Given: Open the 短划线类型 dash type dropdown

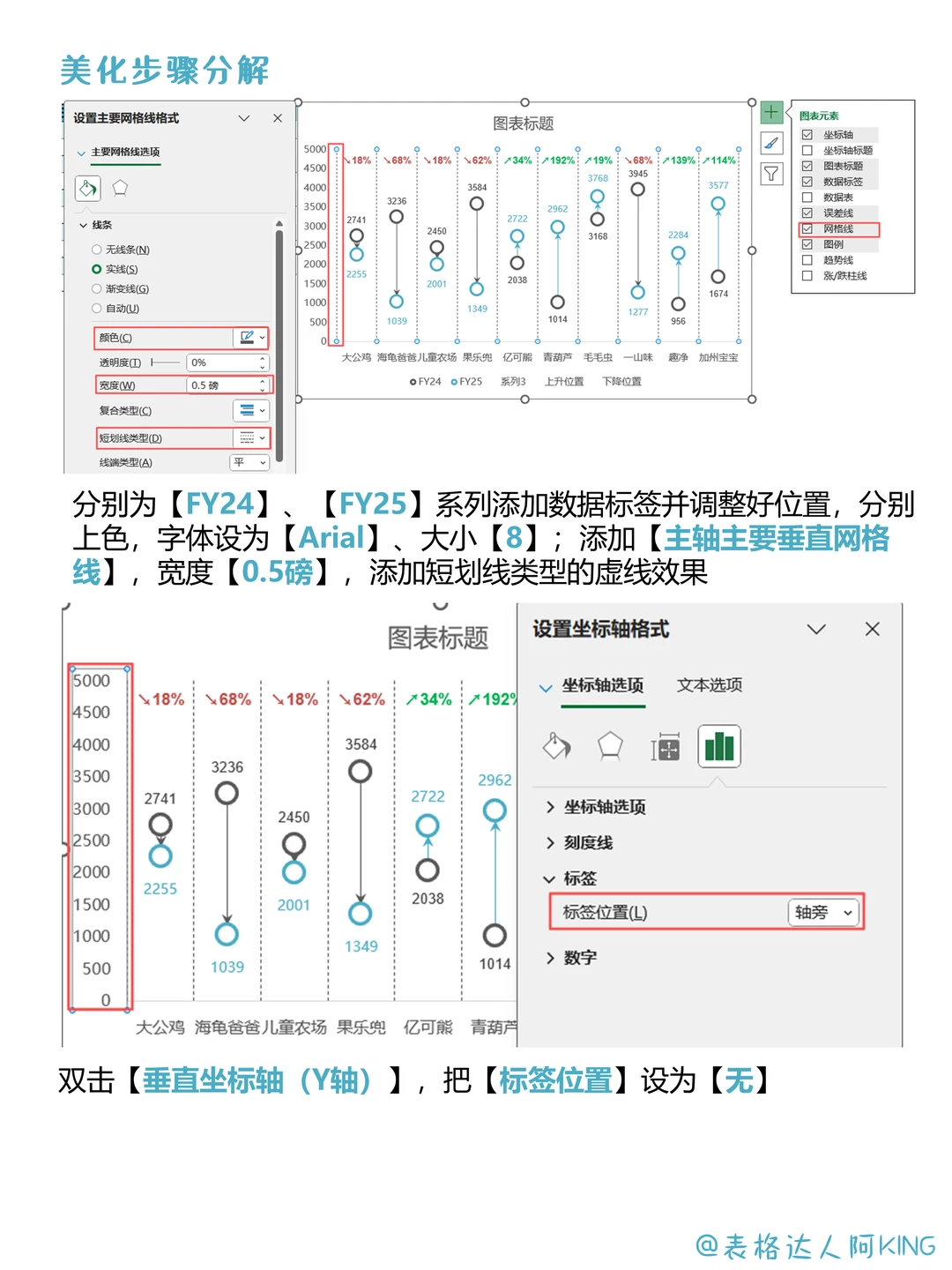Looking at the screenshot, I should click(x=249, y=438).
